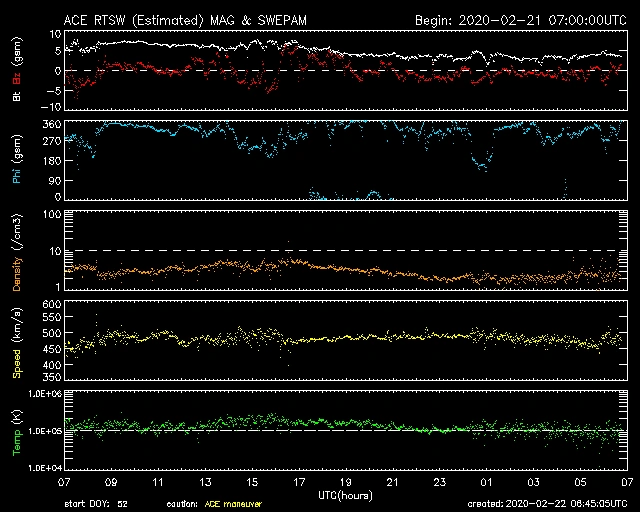Click the 'created' timestamp at bottom right
The height and width of the screenshot is (512, 640).
click(546, 504)
